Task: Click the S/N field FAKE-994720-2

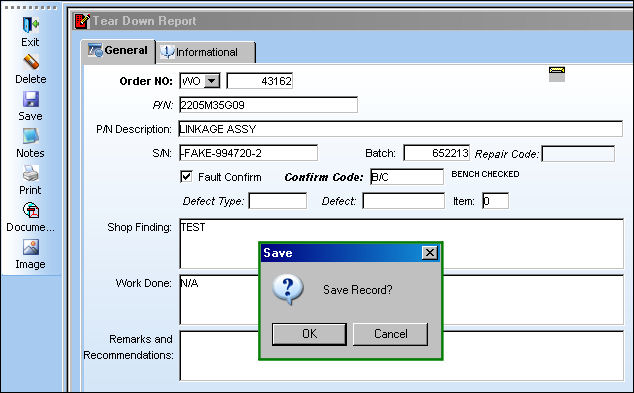Action: (249, 153)
